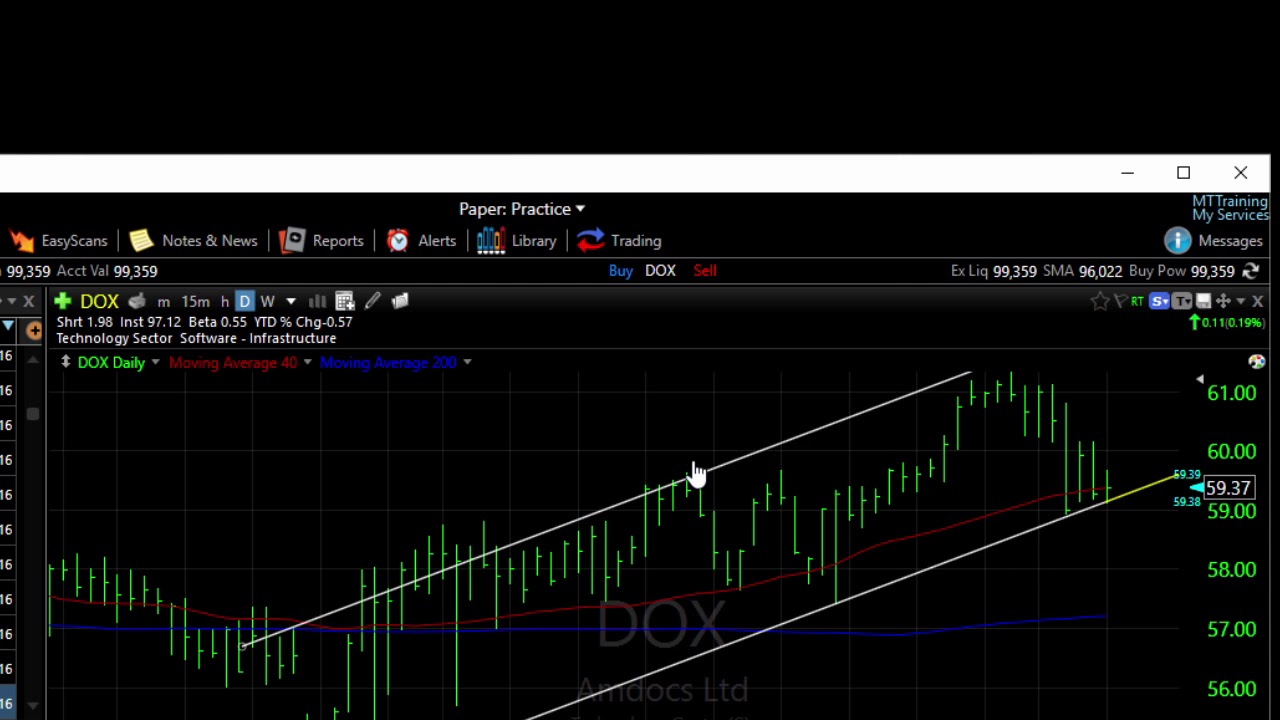Open the chart folder icon
Image resolution: width=1280 pixels, height=720 pixels.
(400, 301)
